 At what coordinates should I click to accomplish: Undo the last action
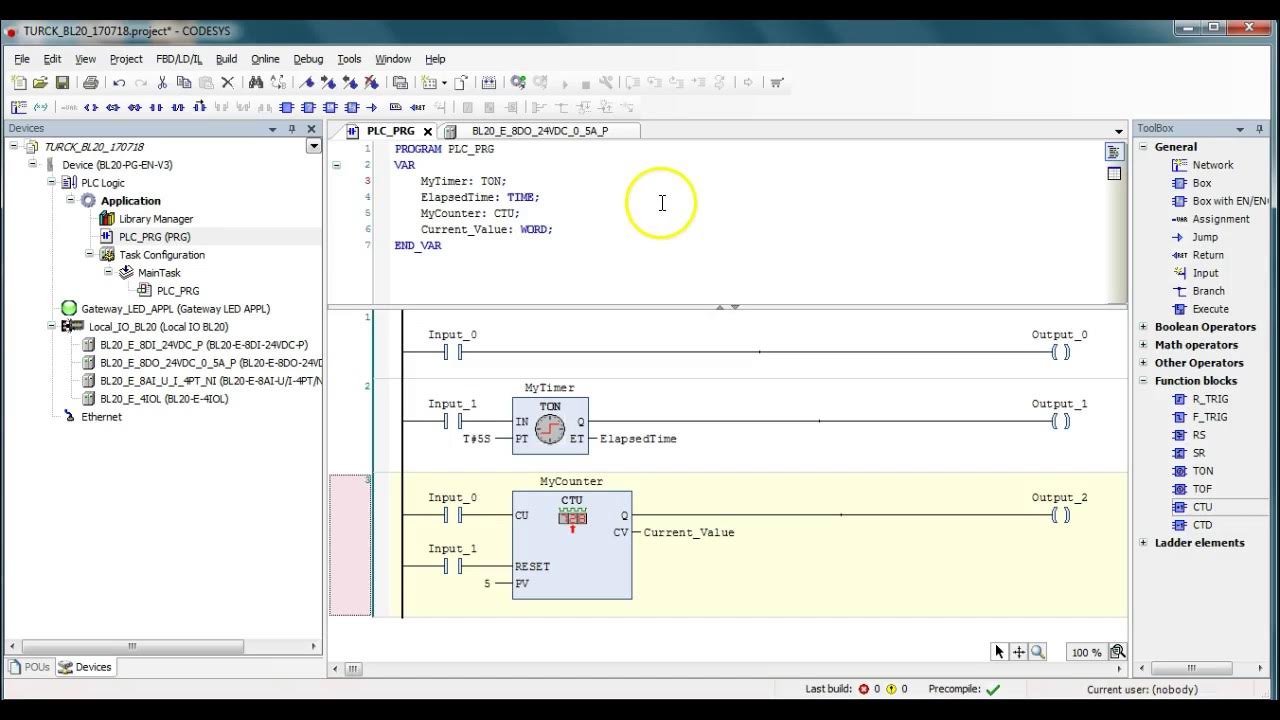119,83
